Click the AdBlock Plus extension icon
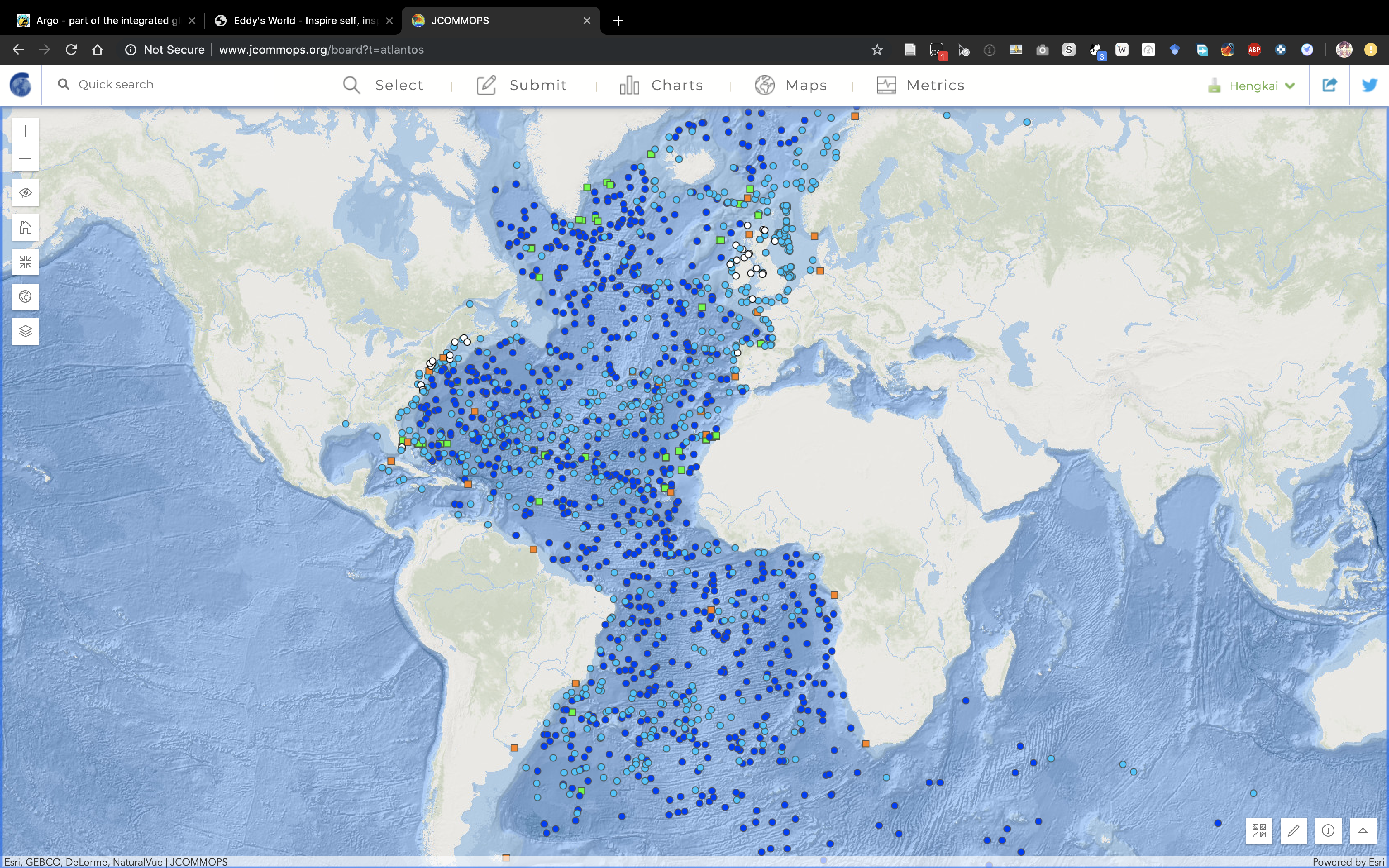 pyautogui.click(x=1253, y=50)
